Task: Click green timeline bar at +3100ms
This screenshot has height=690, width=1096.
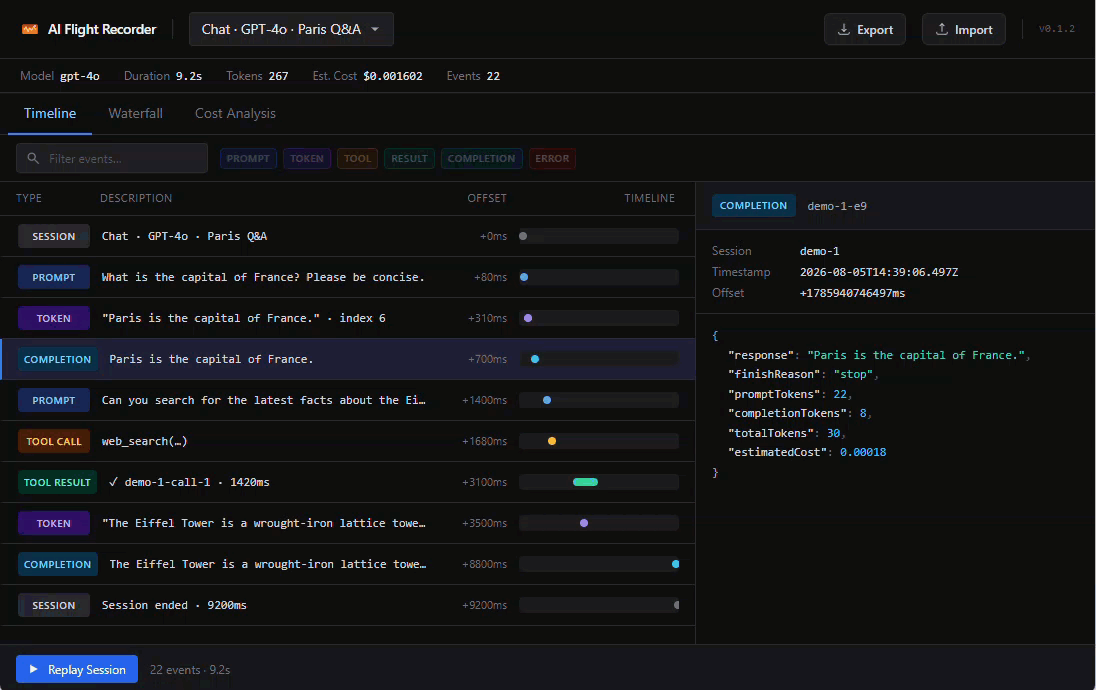Action: pos(585,482)
